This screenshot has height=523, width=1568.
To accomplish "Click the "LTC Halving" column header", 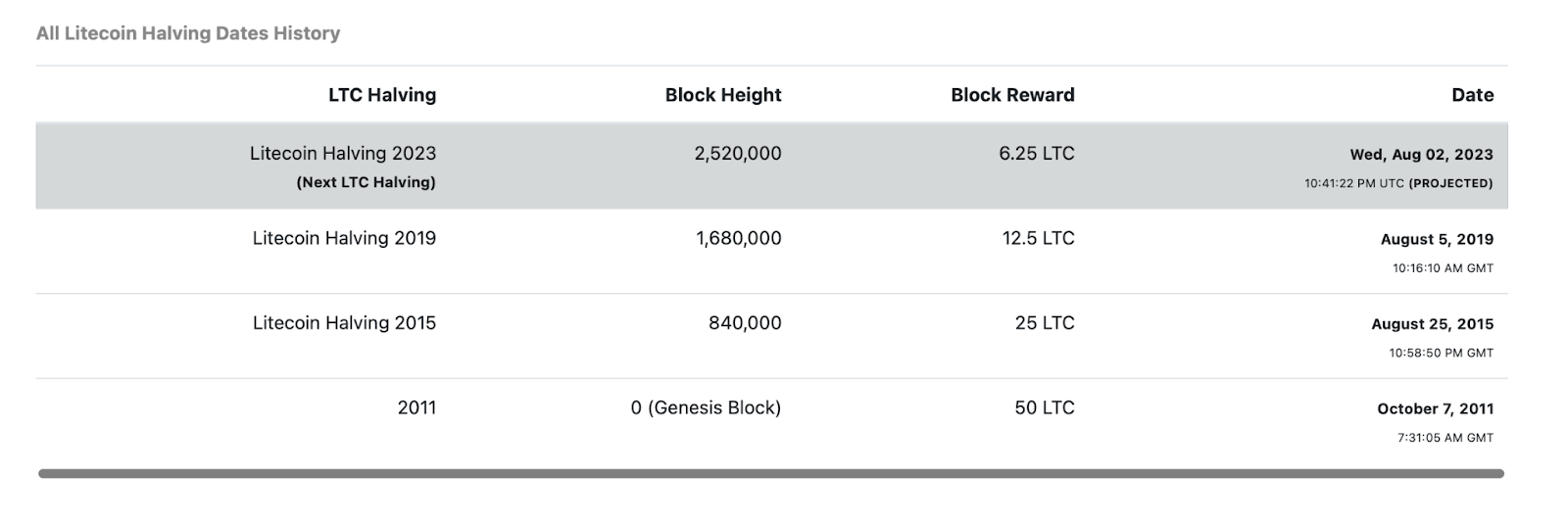I will [x=382, y=95].
